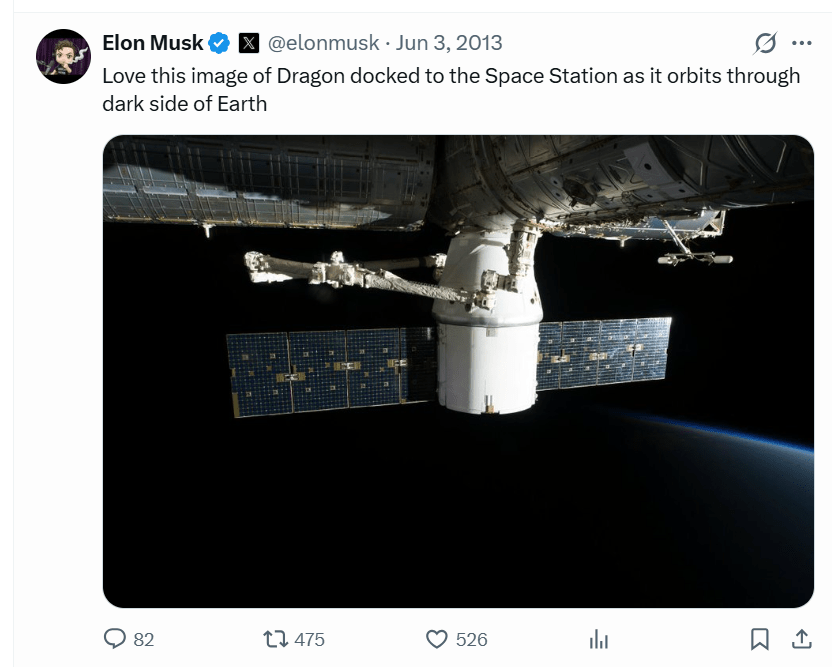Click the Elon Musk display name
Viewport: 832px width, 667px height.
click(153, 43)
